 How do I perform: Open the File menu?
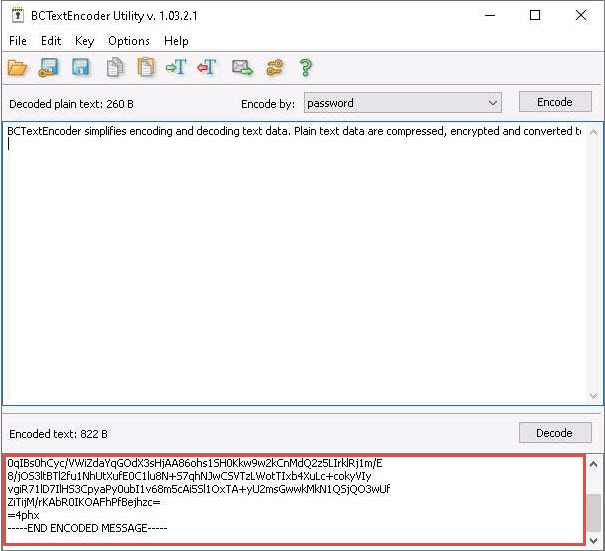pos(18,41)
